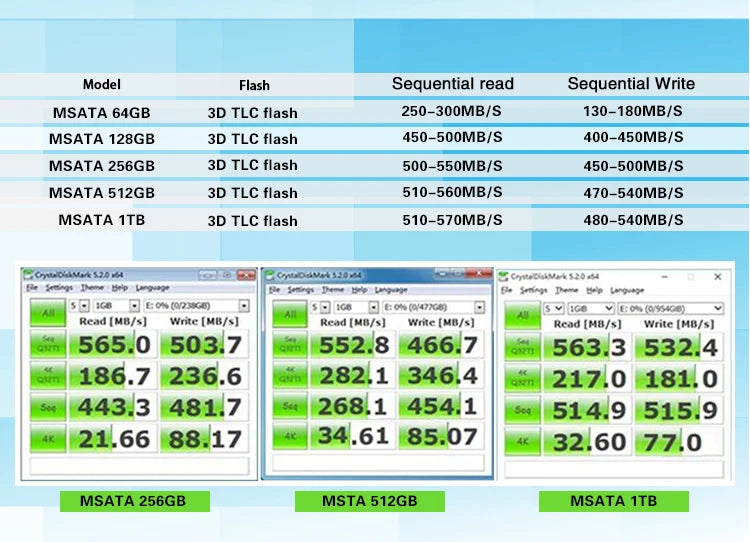Click the All button in the 512GB CrystalDiskMark window
Image resolution: width=750 pixels, height=542 pixels.
[x=290, y=314]
